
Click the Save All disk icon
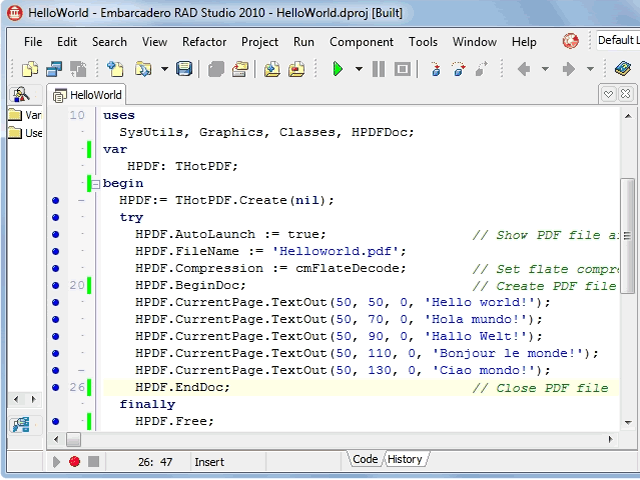(x=184, y=69)
